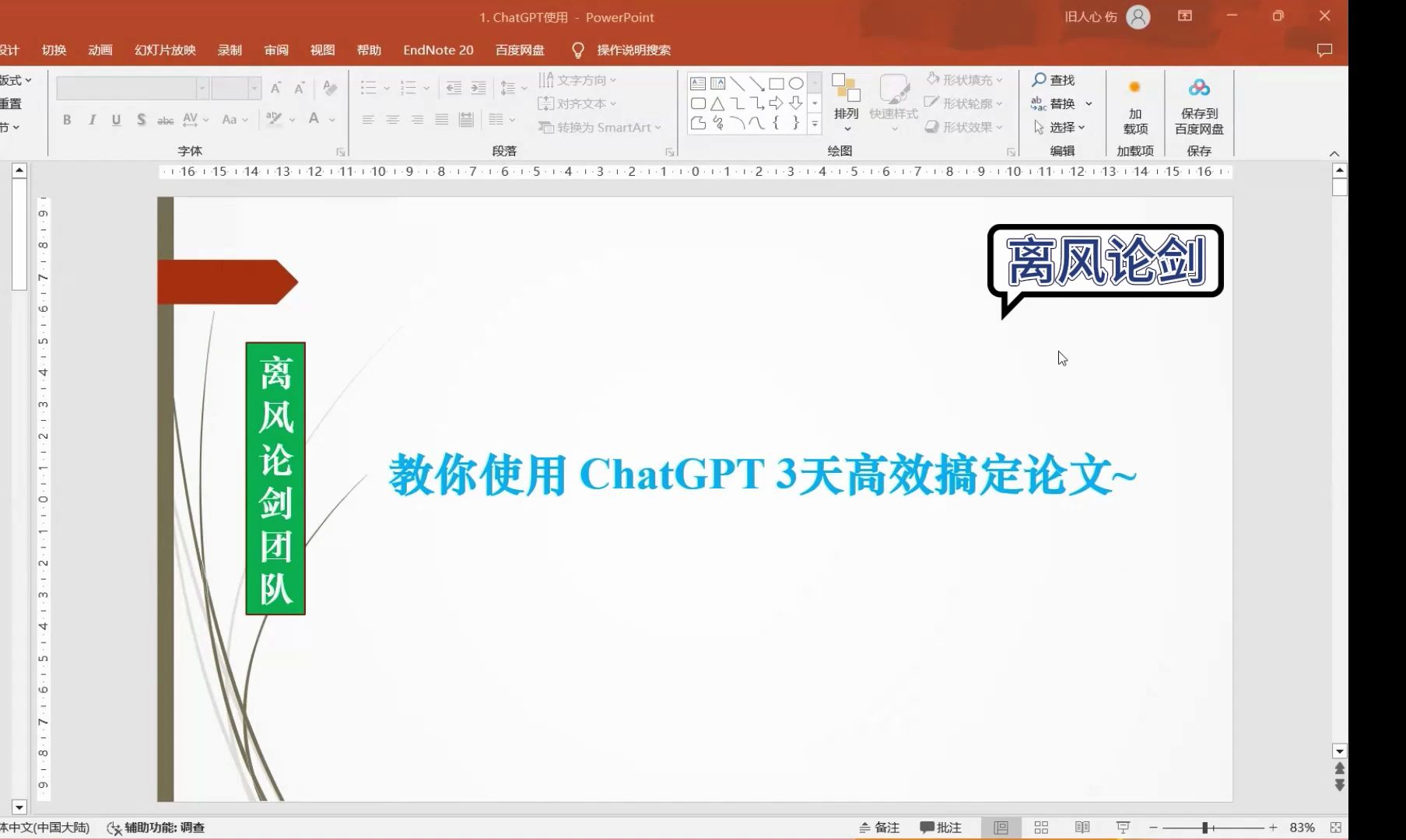Image resolution: width=1406 pixels, height=840 pixels.
Task: Open the 幻灯片放映 slide show tab
Action: pos(165,50)
